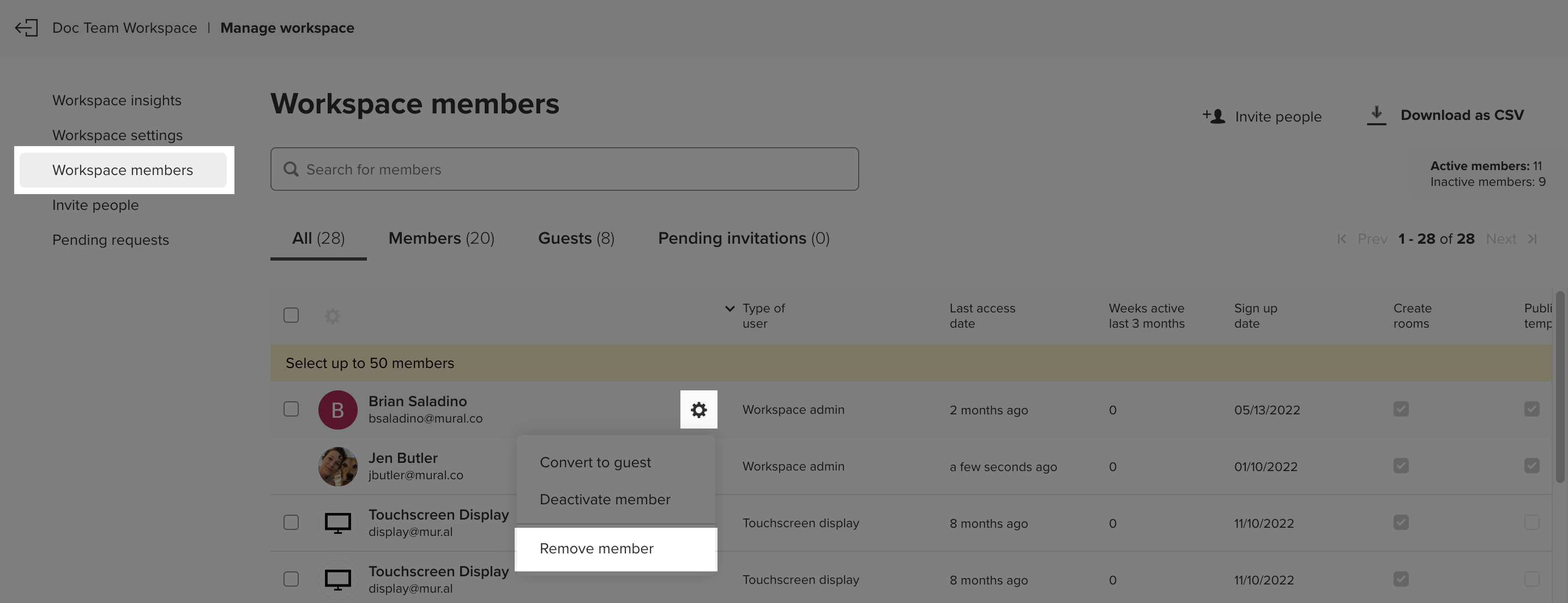
Task: Open the Pending invitations tab
Action: click(x=743, y=238)
